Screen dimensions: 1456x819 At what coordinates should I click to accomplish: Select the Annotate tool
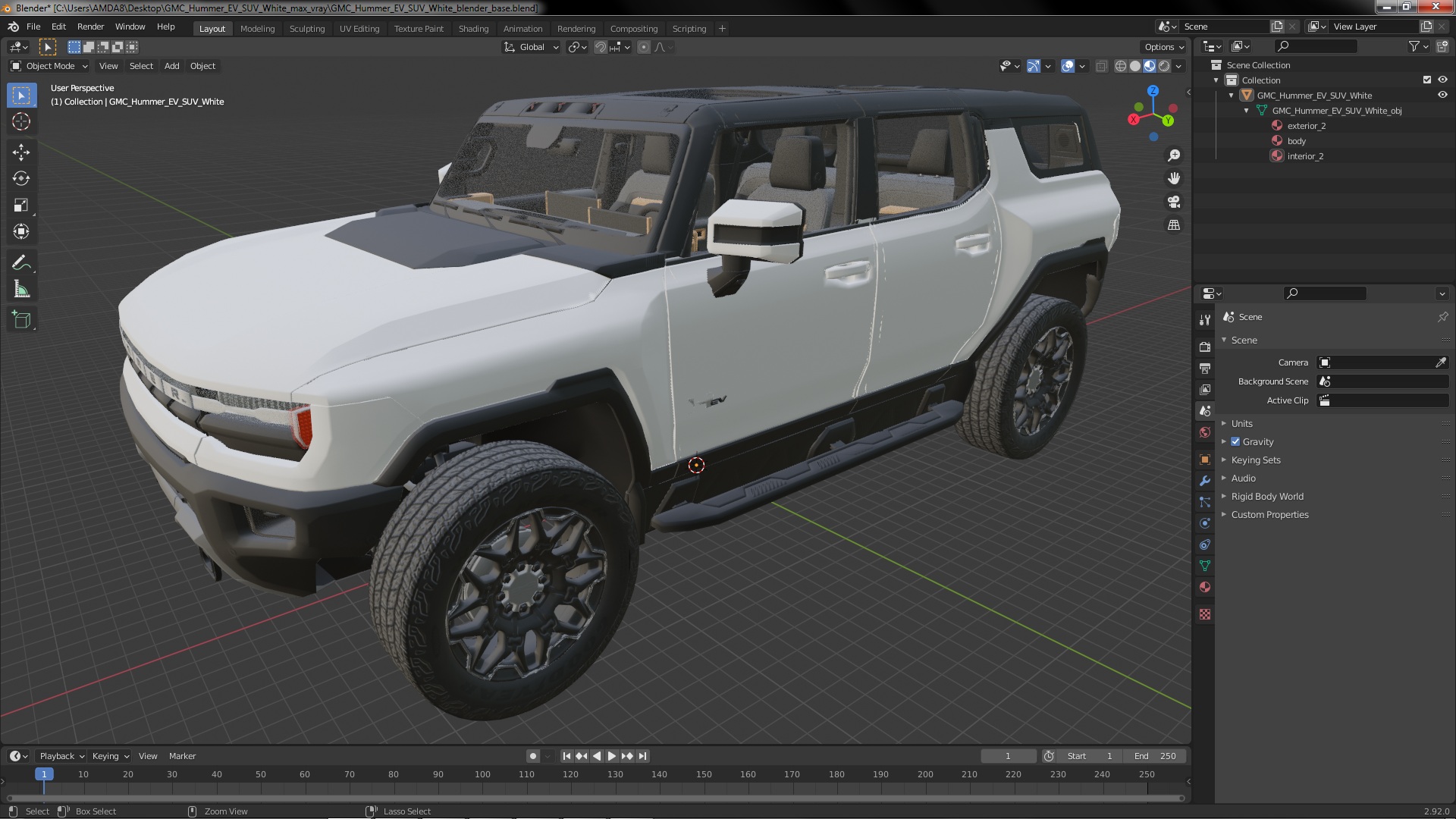(x=21, y=263)
